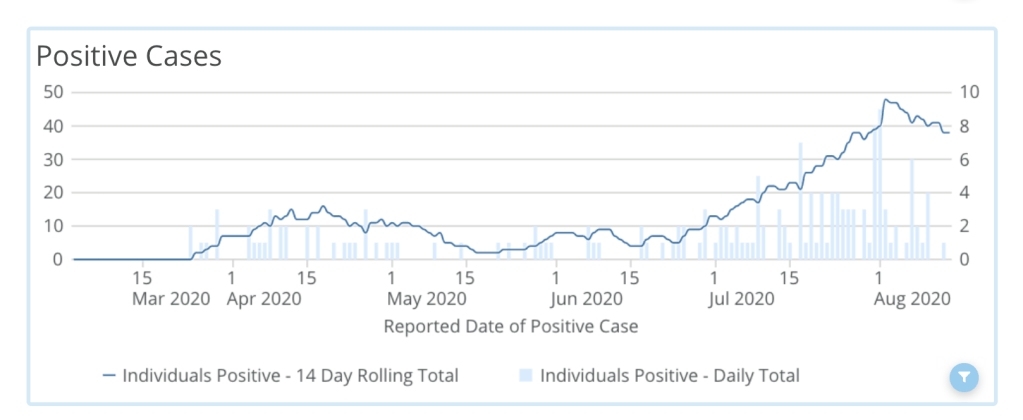The height and width of the screenshot is (420, 1023).
Task: Select the Positive Cases chart title
Action: (x=129, y=56)
